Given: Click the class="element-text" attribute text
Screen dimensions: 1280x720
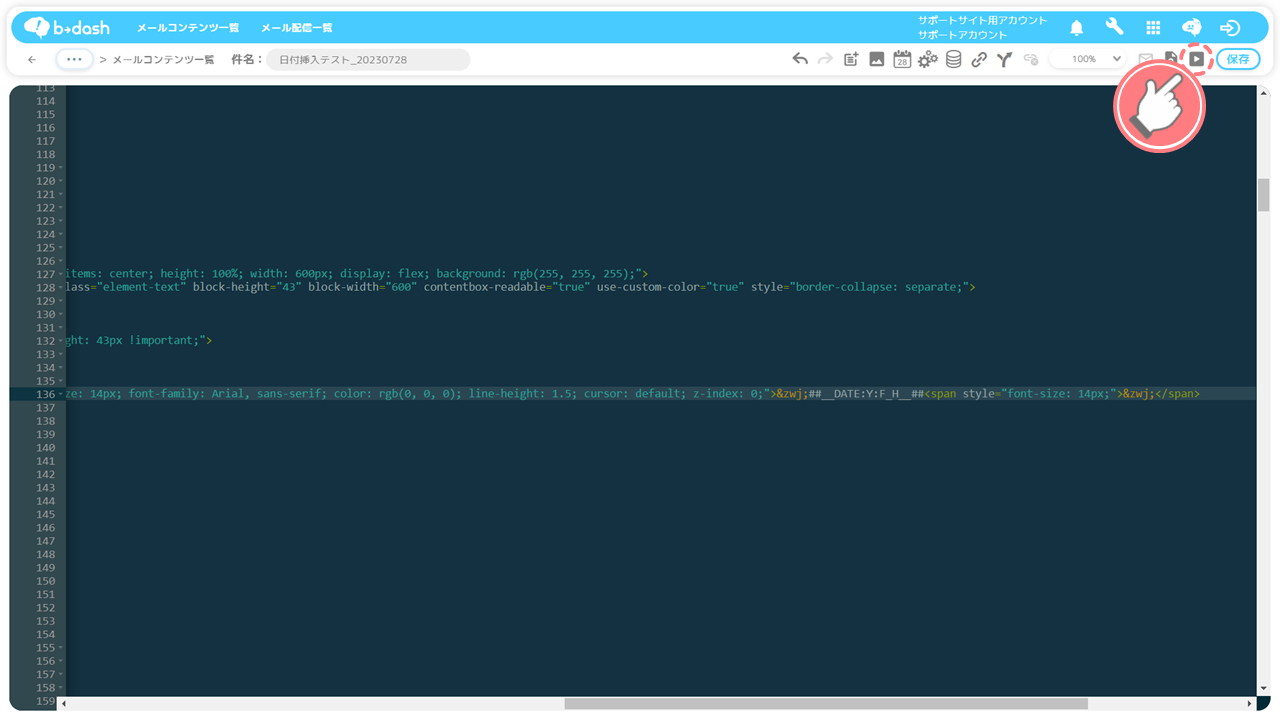Looking at the screenshot, I should point(126,287).
